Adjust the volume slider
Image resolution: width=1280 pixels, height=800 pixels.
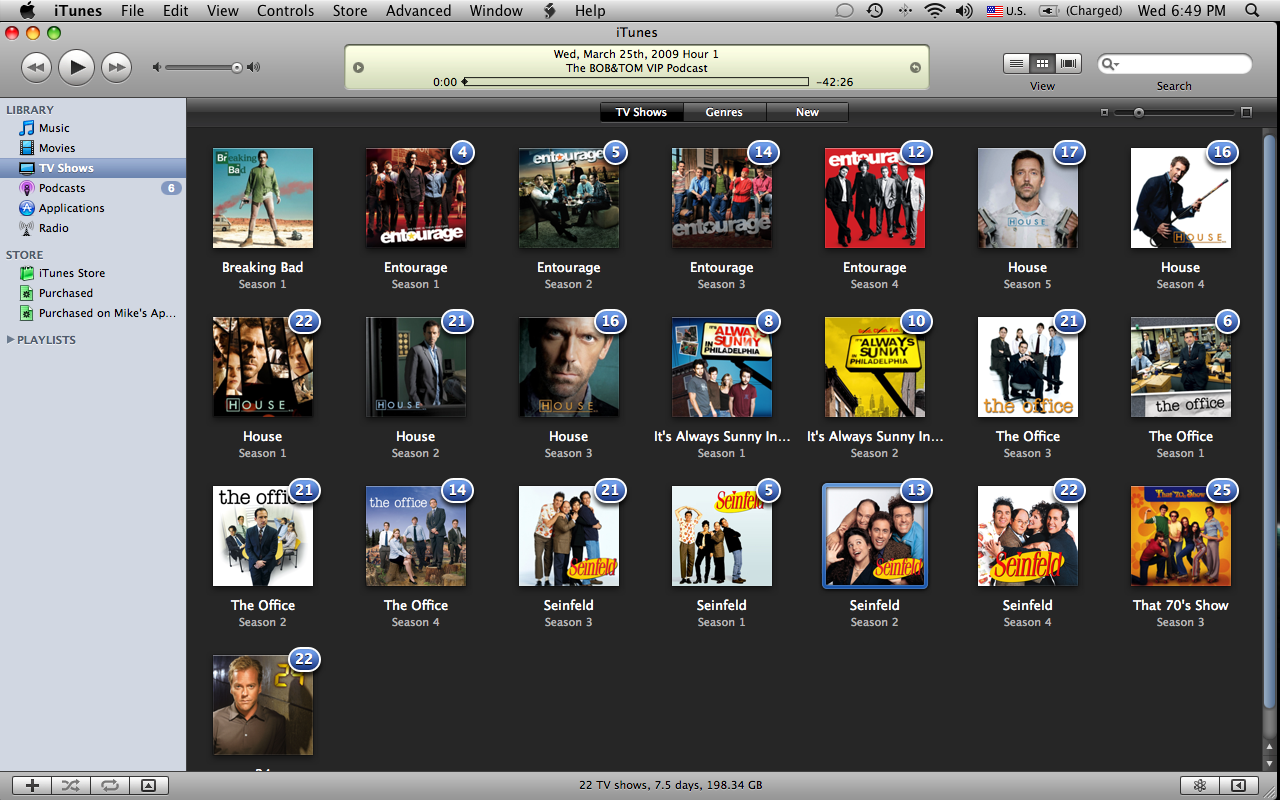click(203, 67)
